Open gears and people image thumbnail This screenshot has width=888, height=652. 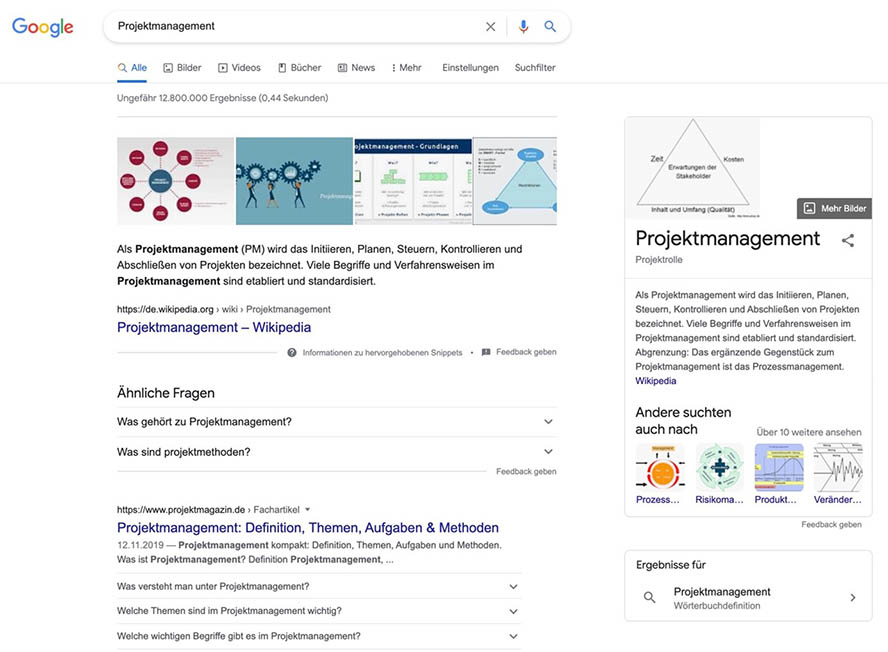pyautogui.click(x=294, y=181)
